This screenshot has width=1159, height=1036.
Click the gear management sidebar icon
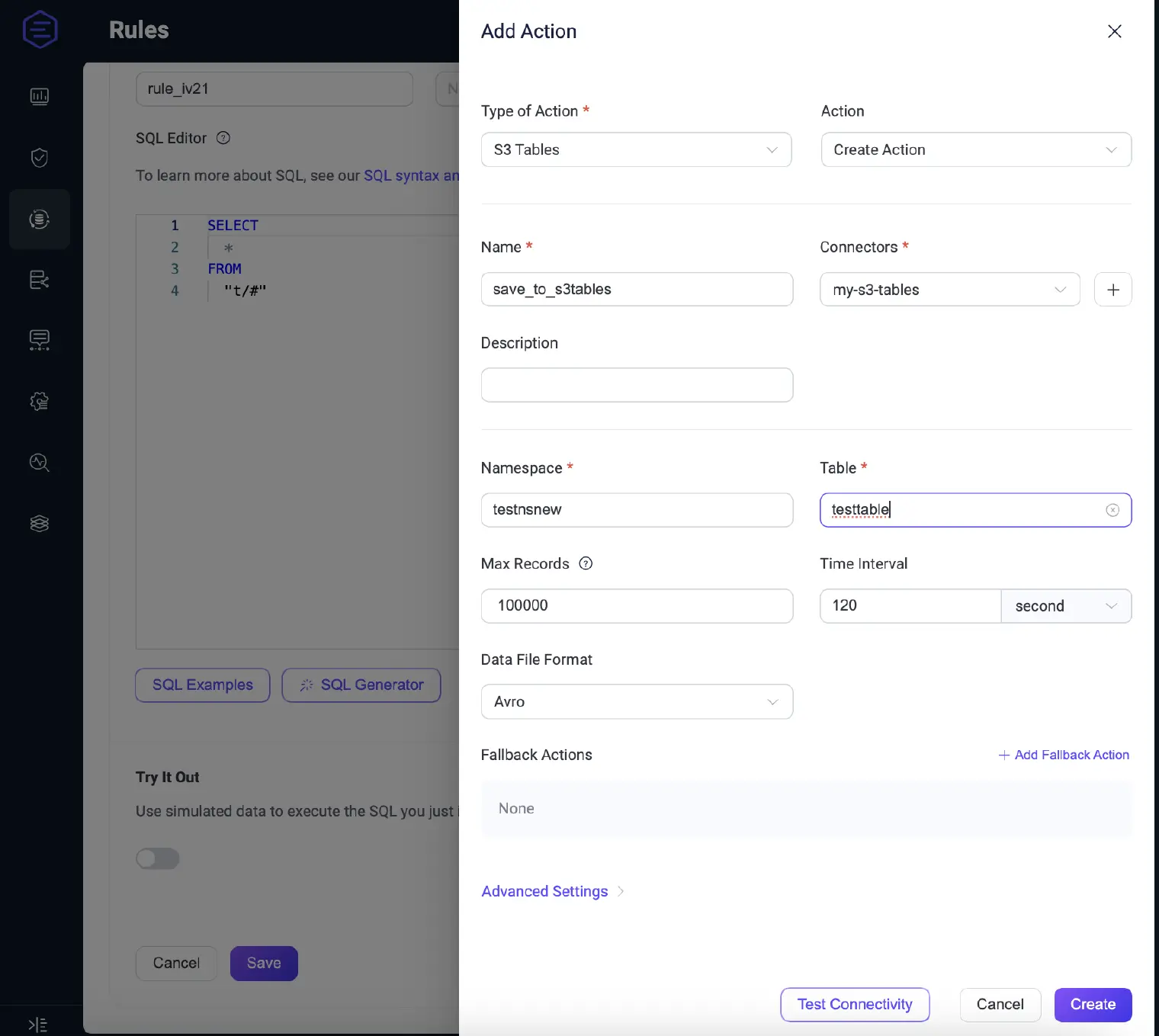coord(40,402)
